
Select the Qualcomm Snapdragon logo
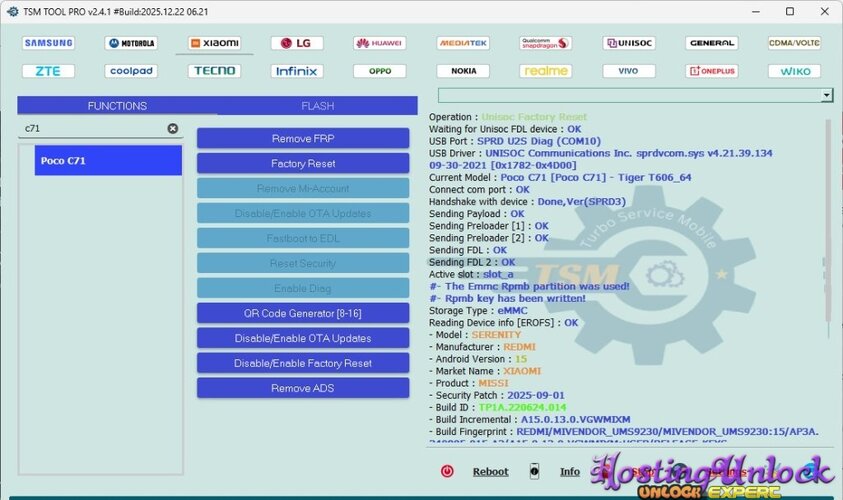(546, 43)
